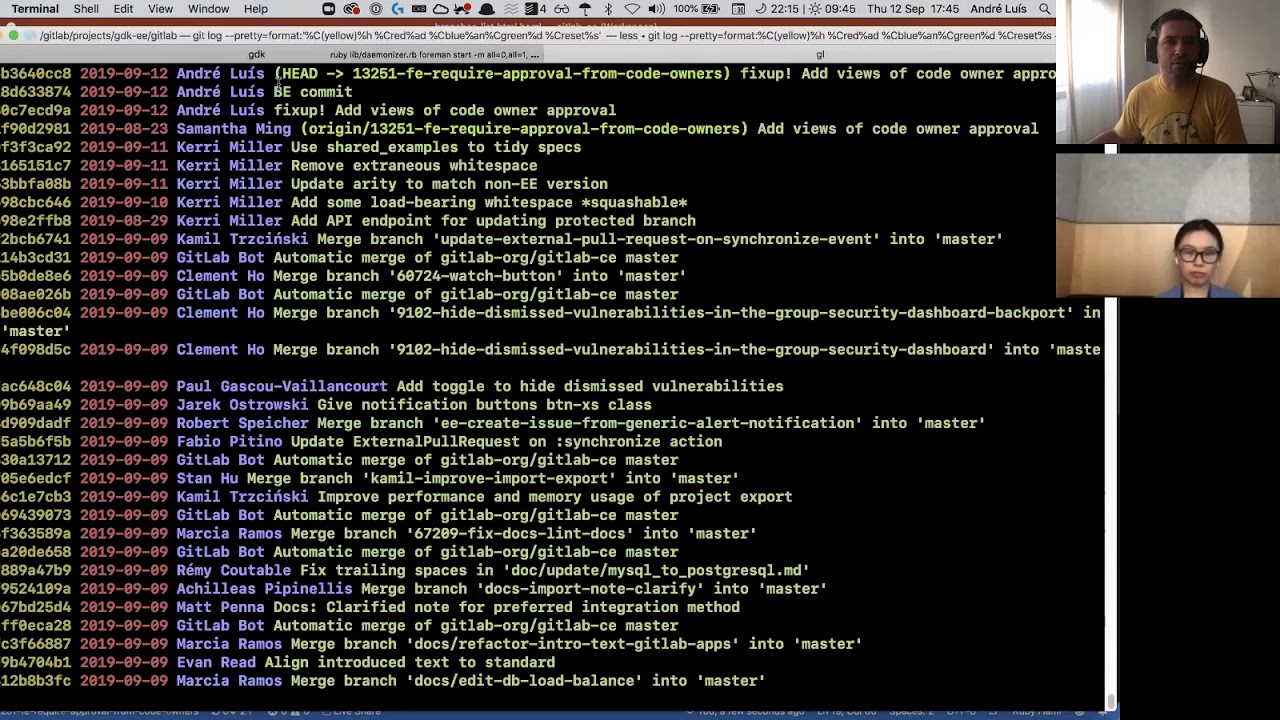Open the volume control icon

656,9
